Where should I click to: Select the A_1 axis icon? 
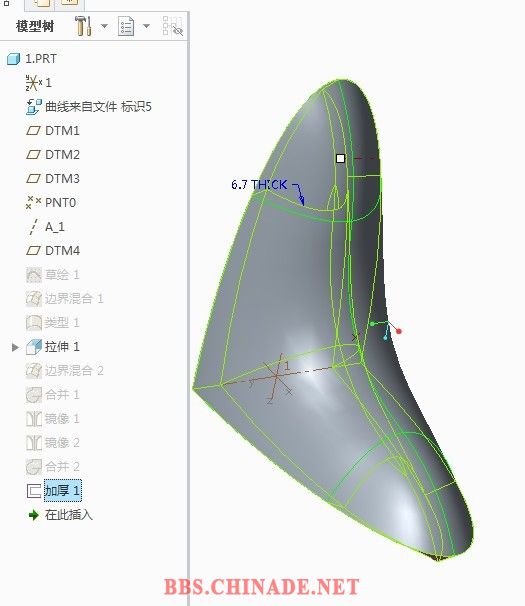(34, 226)
